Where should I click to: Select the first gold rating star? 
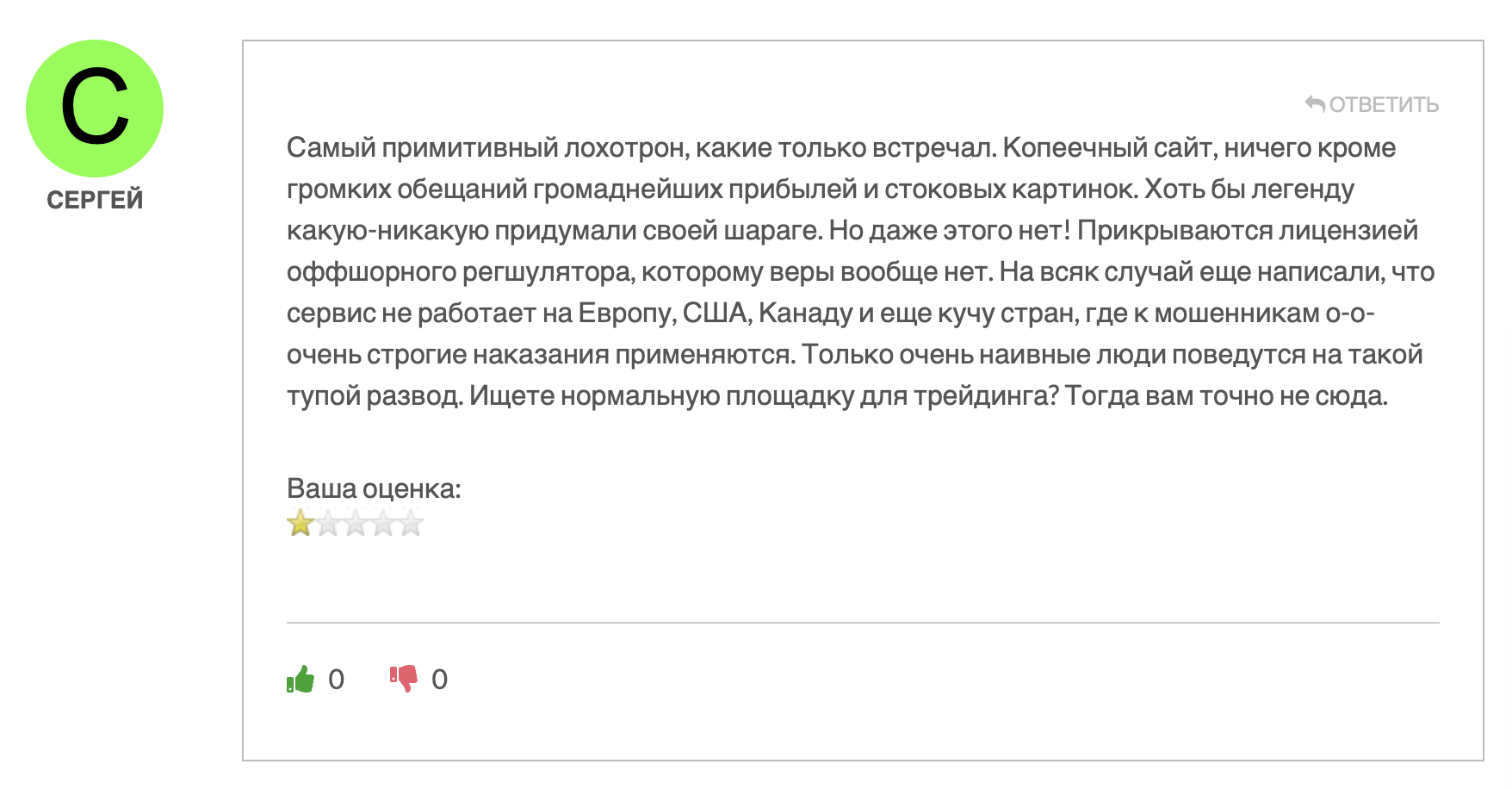tap(301, 523)
